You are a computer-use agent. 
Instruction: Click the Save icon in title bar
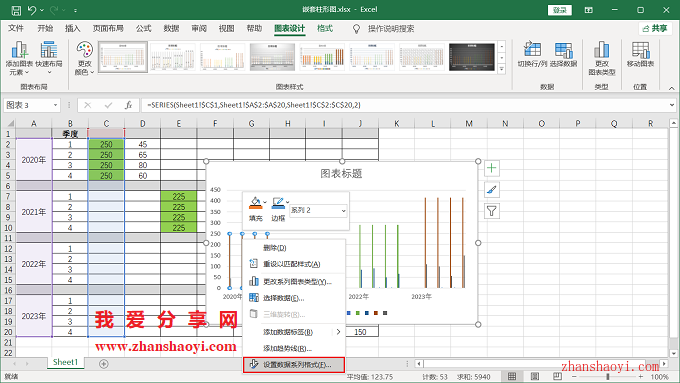coord(16,10)
